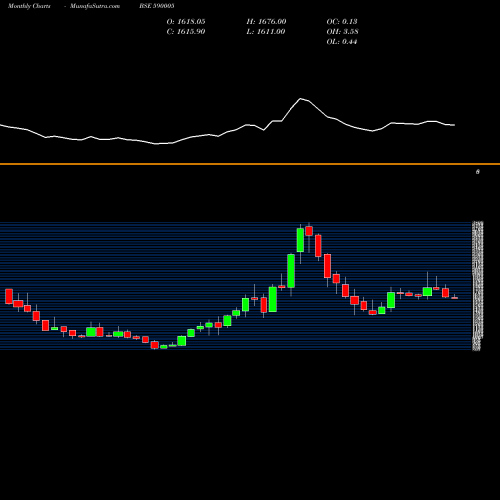Screen dimensions: 500x500
Task: Click the tallest green candlestick before the peak
Action: [291, 271]
